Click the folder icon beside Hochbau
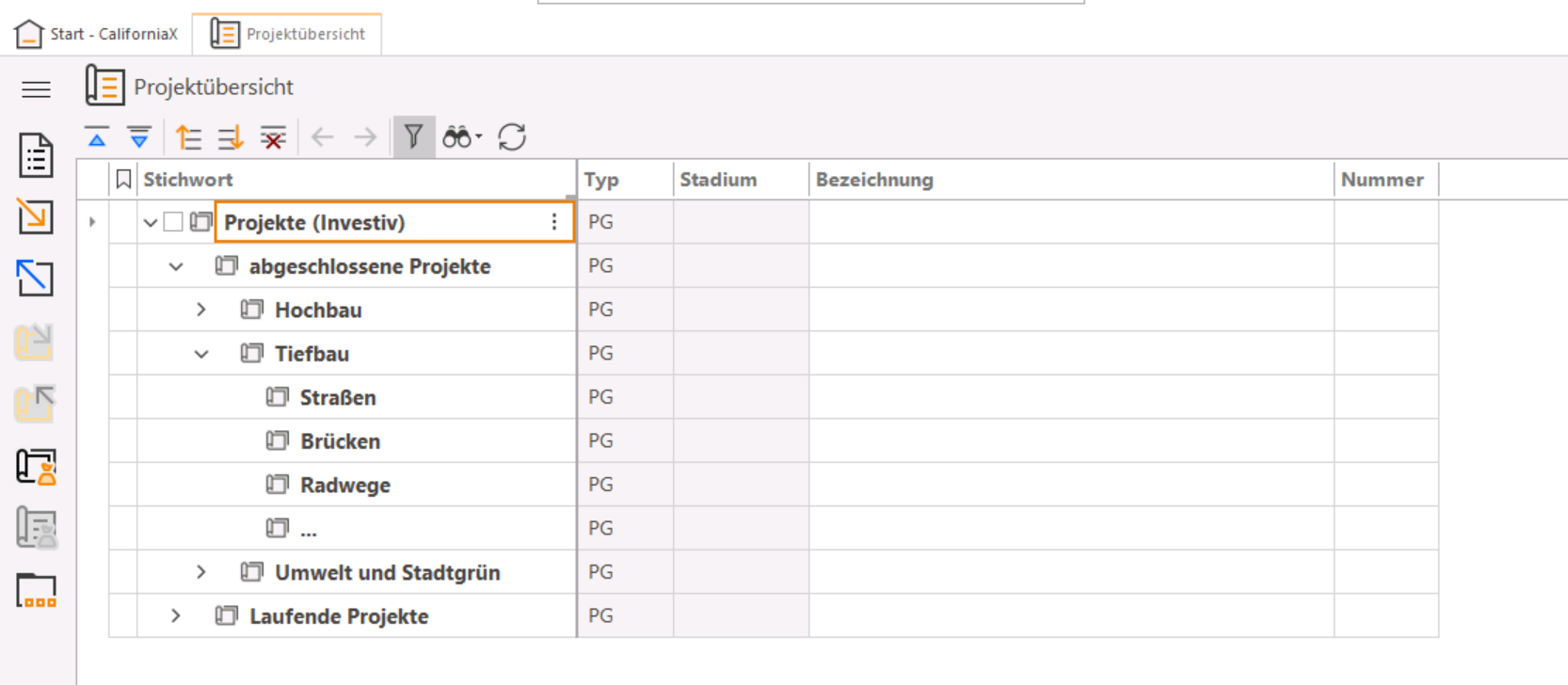Viewport: 1568px width, 685px height. pyautogui.click(x=251, y=310)
